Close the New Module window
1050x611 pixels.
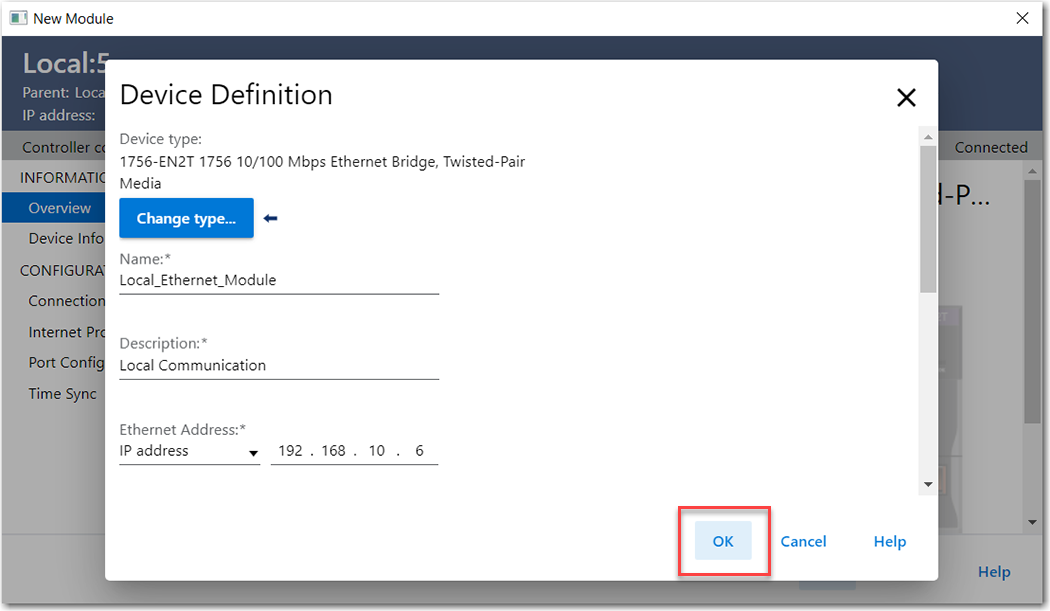pos(1022,18)
